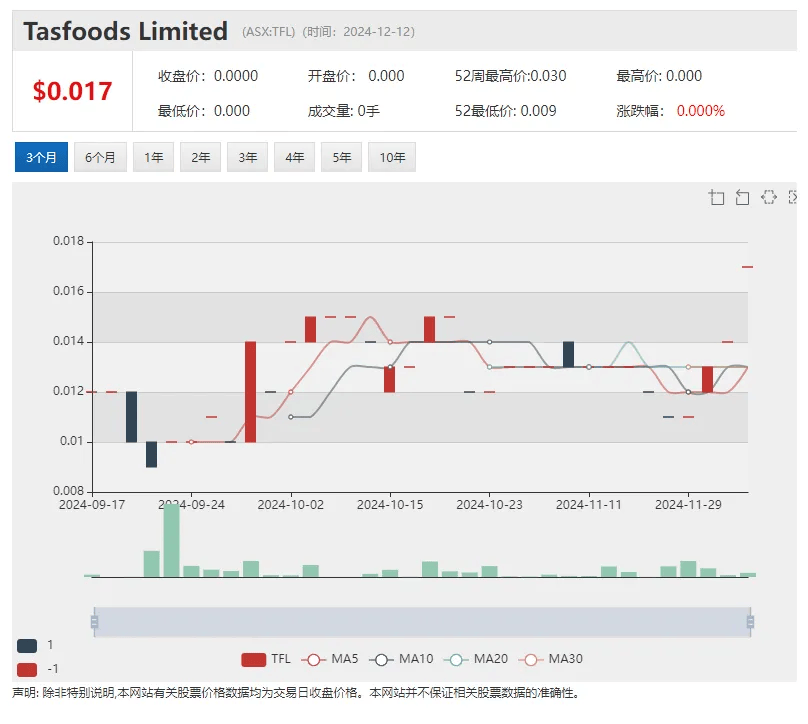Activate the area zoom tool icon

pyautogui.click(x=717, y=197)
